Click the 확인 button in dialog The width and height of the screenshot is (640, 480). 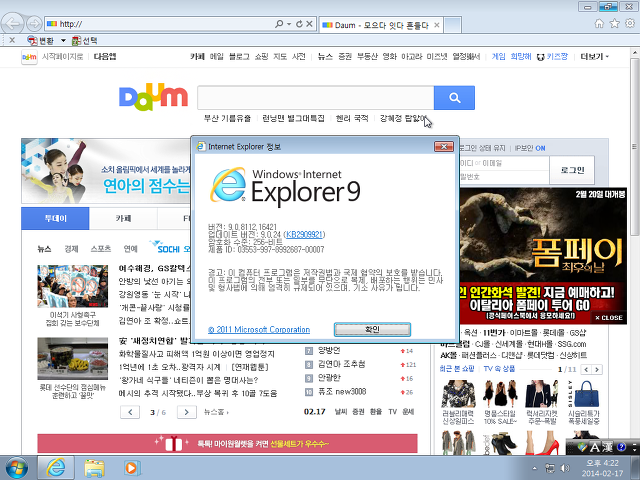(372, 329)
